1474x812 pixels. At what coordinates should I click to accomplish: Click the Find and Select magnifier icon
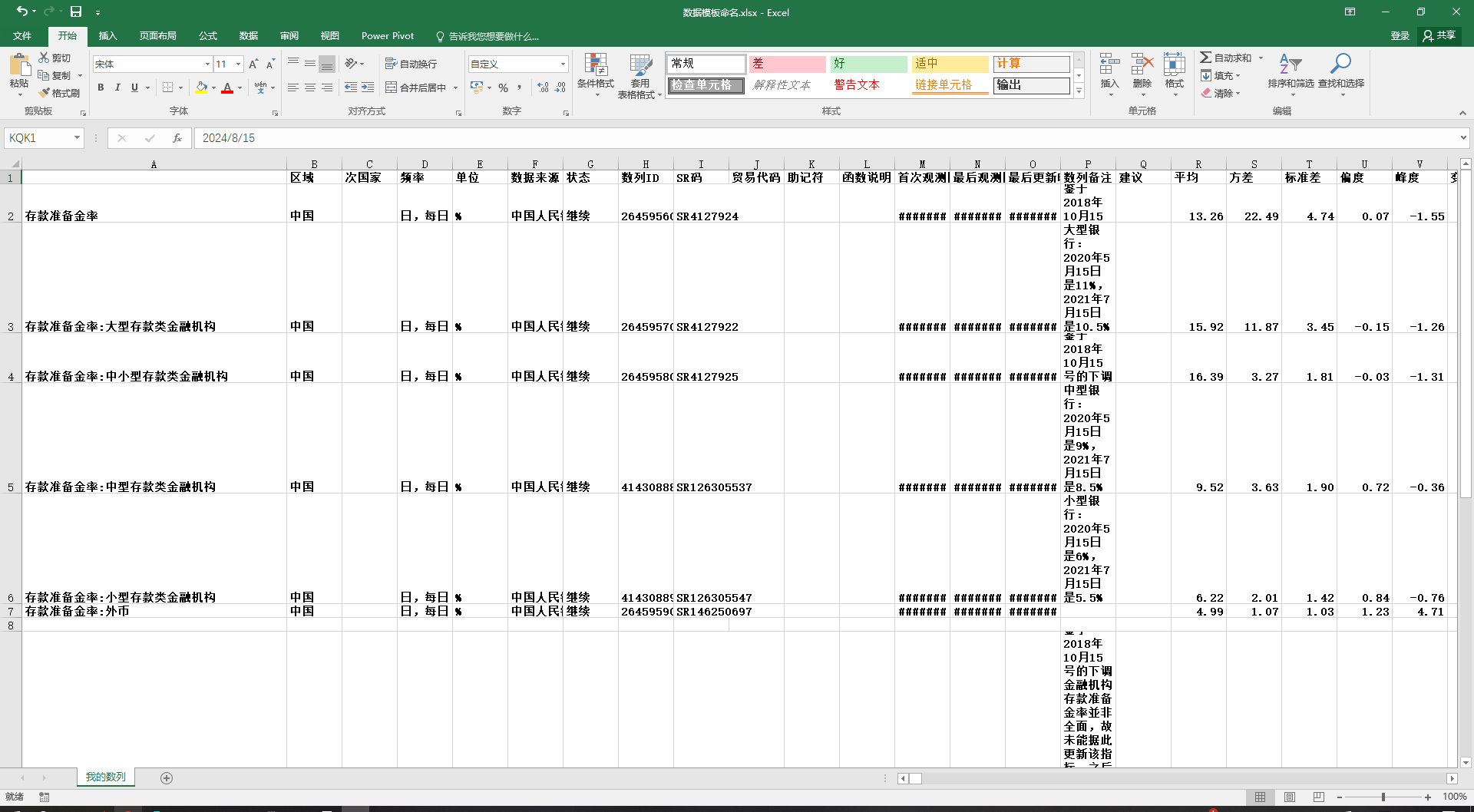pos(1340,64)
